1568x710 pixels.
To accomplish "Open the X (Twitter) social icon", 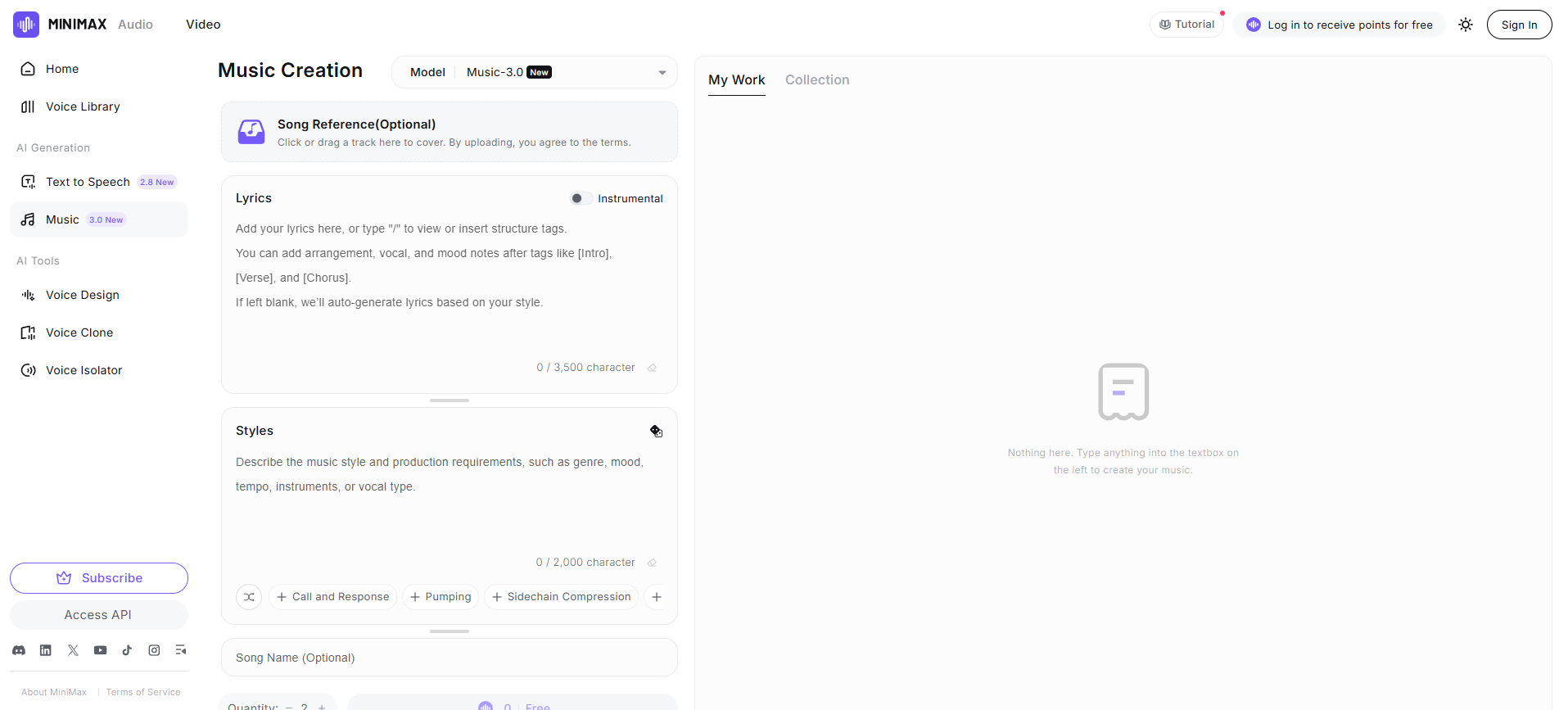I will pos(73,650).
